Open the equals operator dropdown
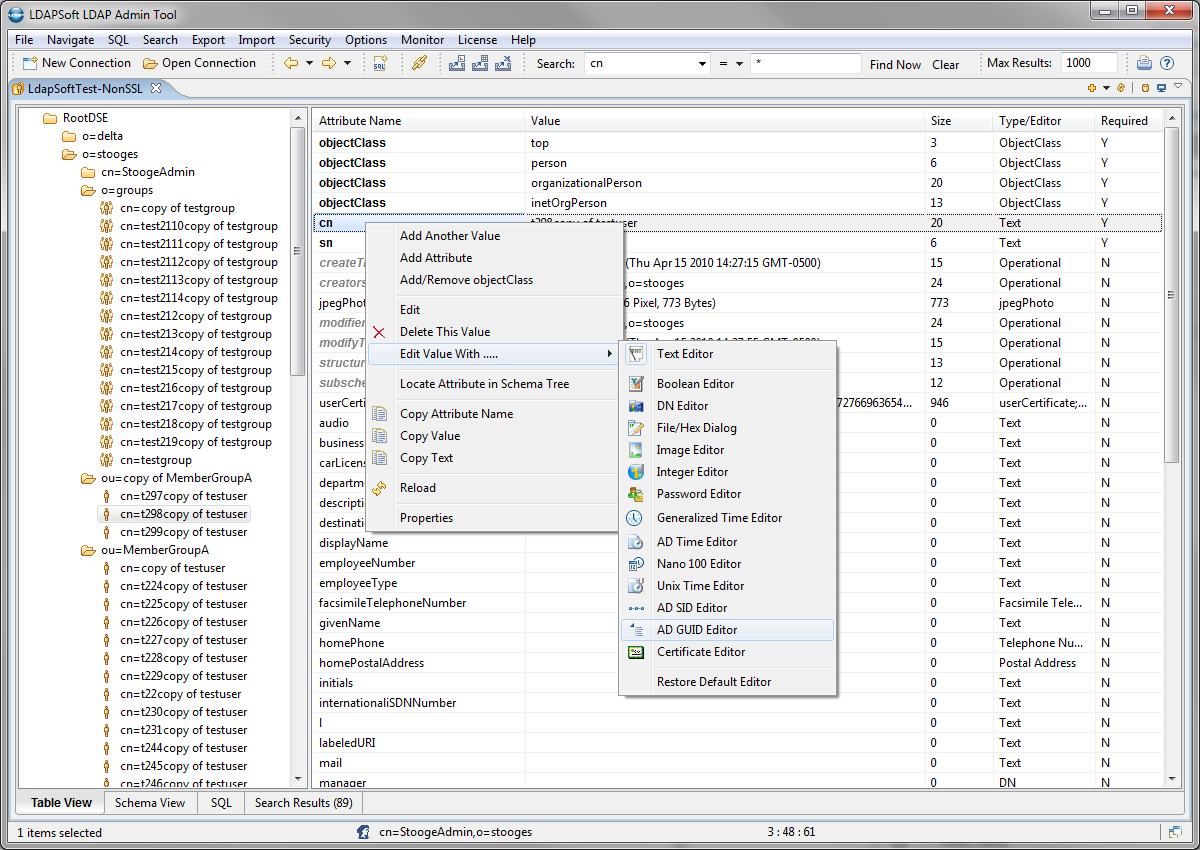The width and height of the screenshot is (1200, 850). point(740,64)
